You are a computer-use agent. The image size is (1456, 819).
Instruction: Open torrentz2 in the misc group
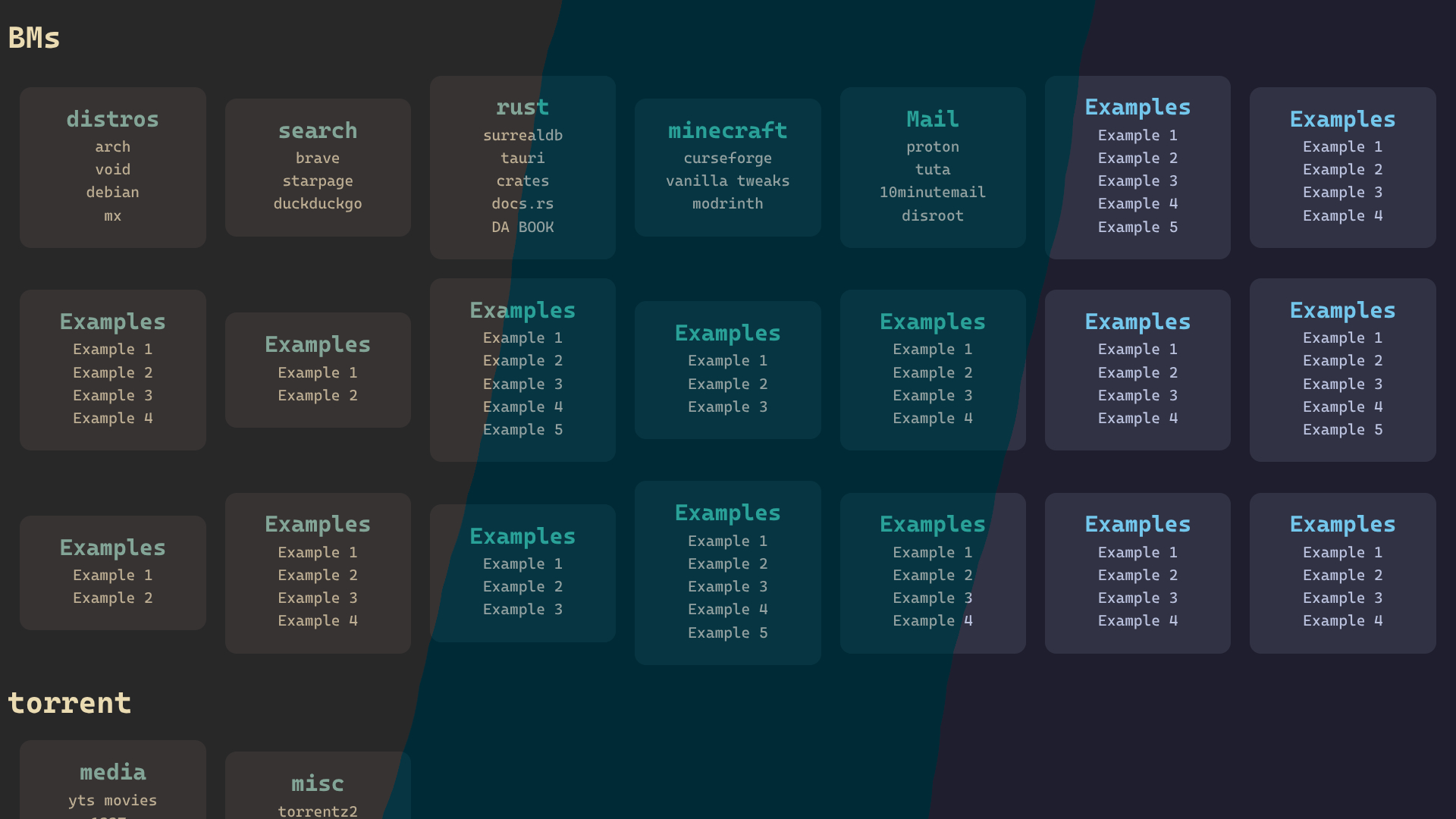tap(318, 811)
